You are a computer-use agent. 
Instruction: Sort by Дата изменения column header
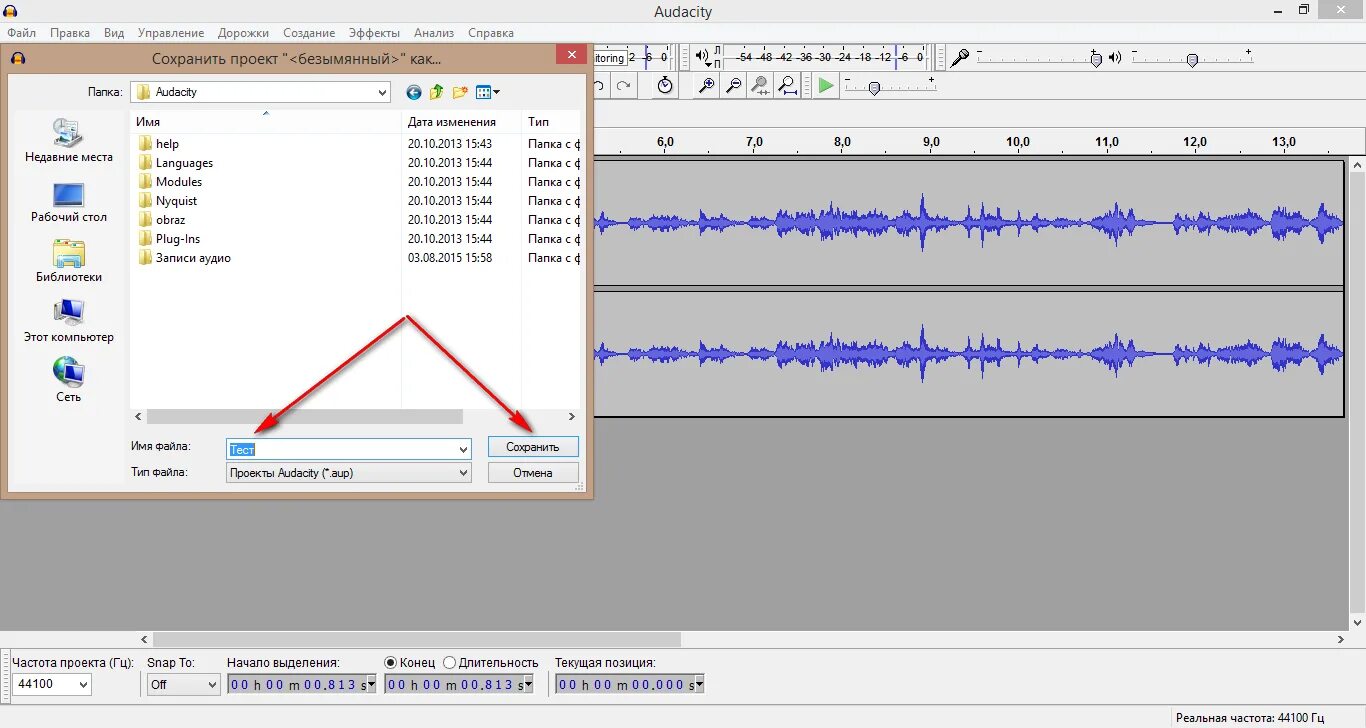pos(461,121)
